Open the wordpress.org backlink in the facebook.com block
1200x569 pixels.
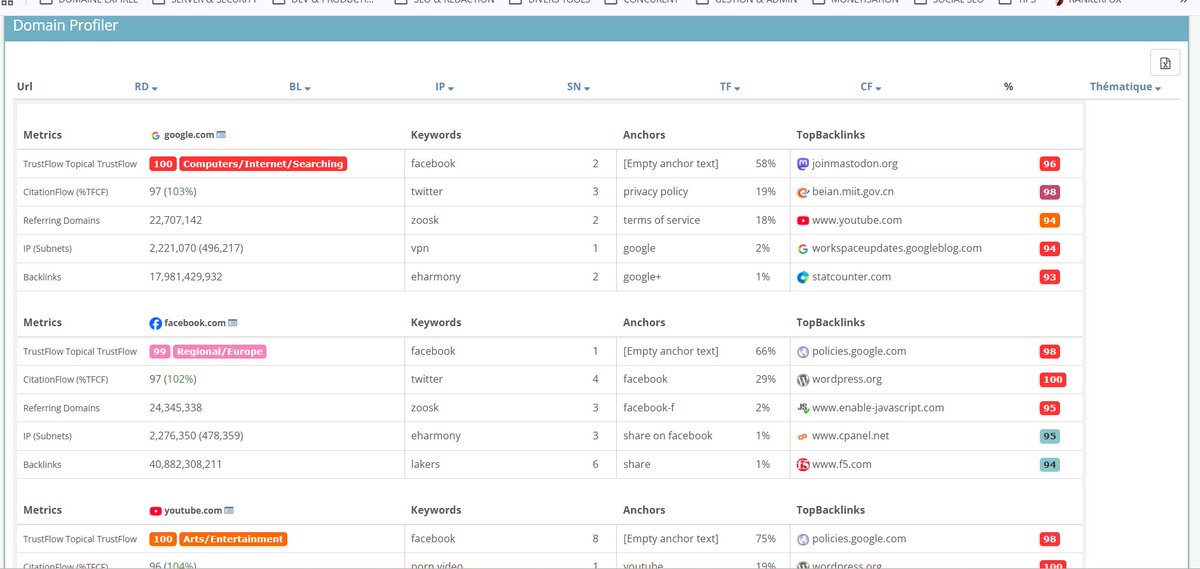coord(847,380)
